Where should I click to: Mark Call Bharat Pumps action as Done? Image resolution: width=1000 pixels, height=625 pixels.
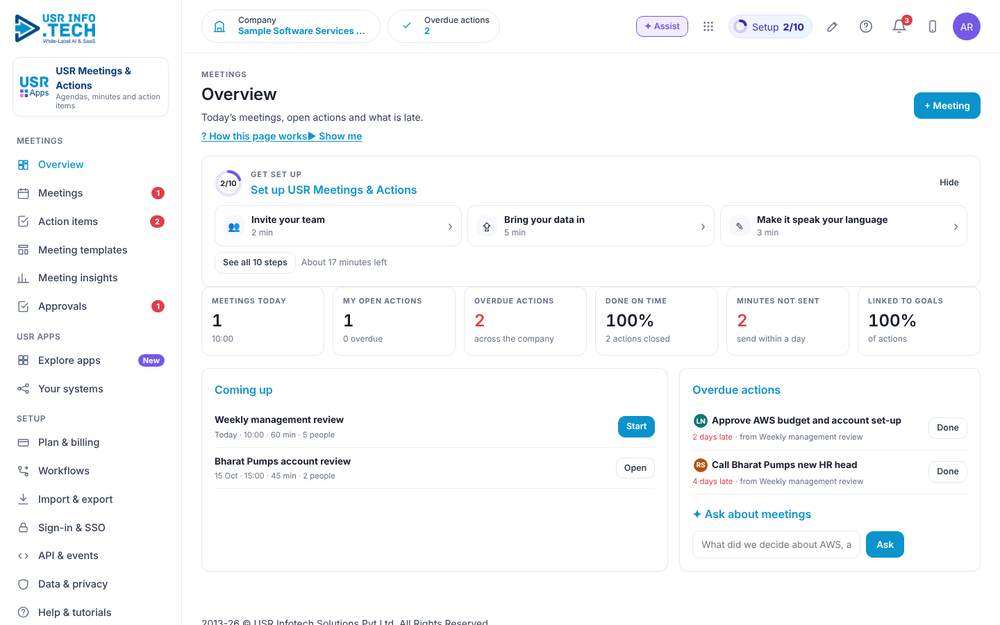947,471
